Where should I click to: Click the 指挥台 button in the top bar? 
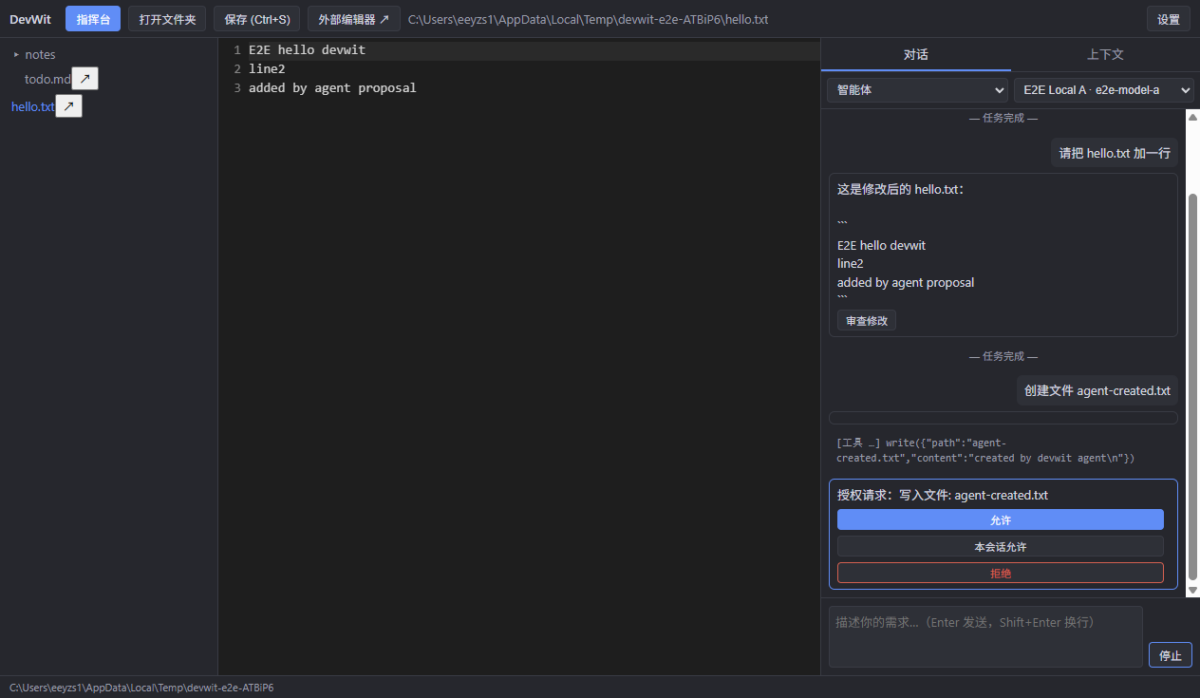pos(94,19)
